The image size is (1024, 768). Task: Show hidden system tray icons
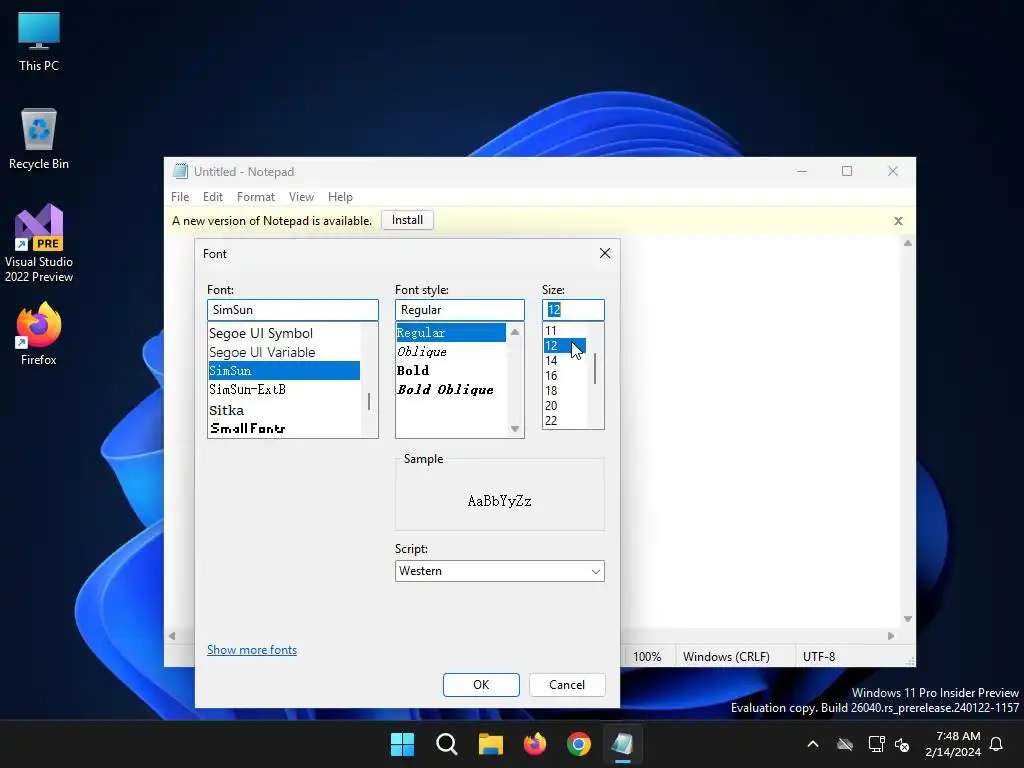(x=813, y=744)
